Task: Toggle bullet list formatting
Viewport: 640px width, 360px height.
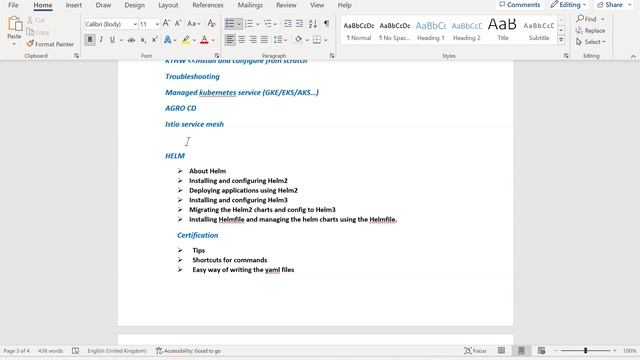Action: point(230,24)
